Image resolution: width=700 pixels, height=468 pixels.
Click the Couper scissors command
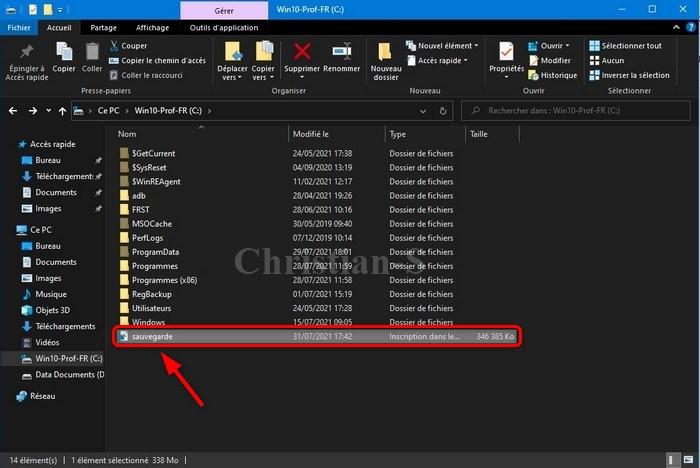(x=128, y=46)
